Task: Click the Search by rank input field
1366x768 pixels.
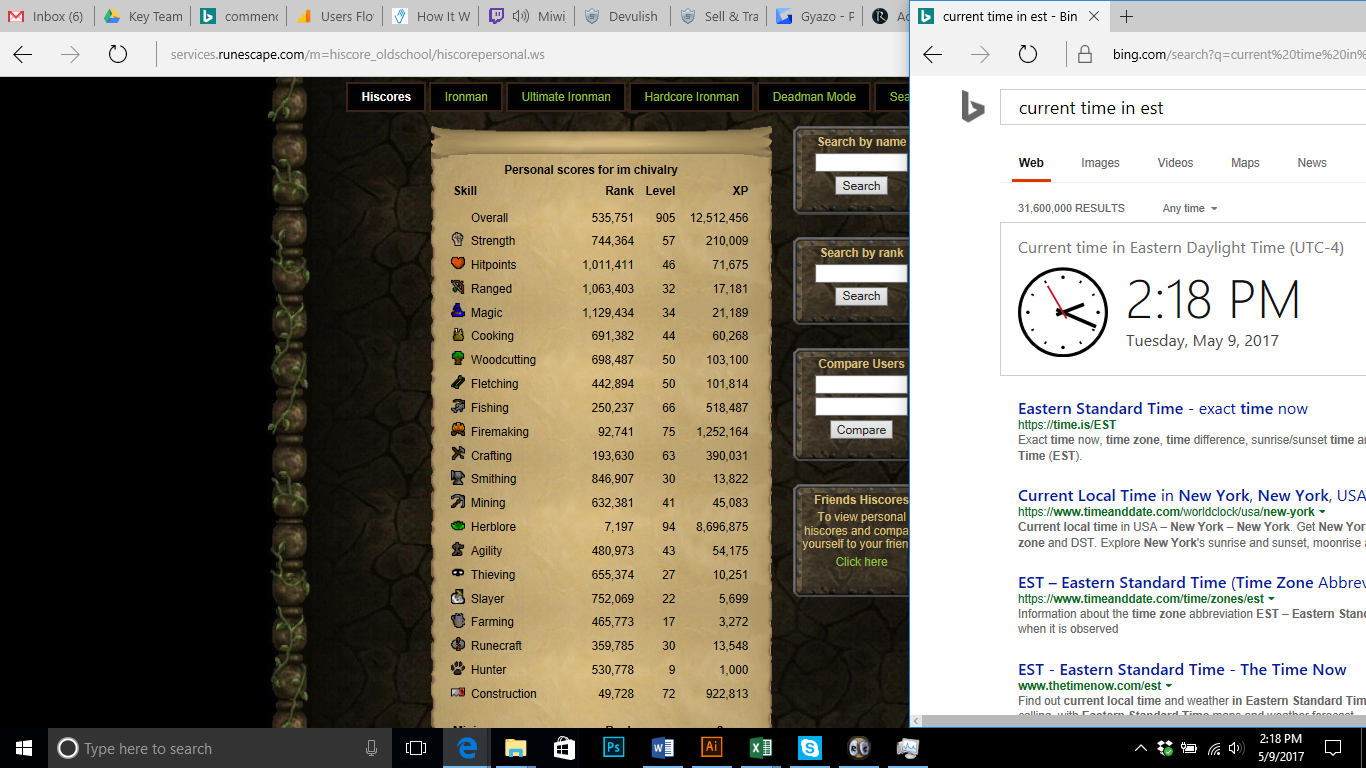Action: pyautogui.click(x=861, y=273)
